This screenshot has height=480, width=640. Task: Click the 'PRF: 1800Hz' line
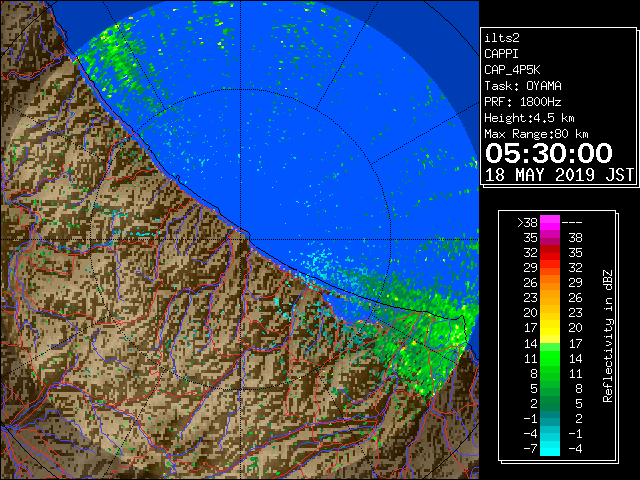(523, 102)
